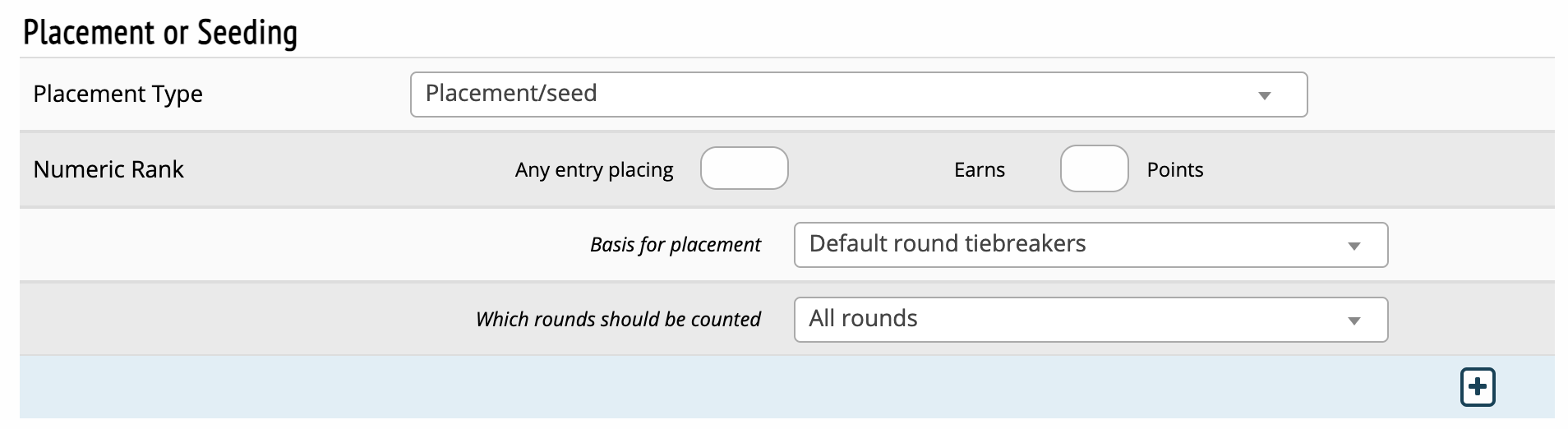Click the plus icon to add a rule
This screenshot has height=429, width=1568.
pyautogui.click(x=1477, y=387)
